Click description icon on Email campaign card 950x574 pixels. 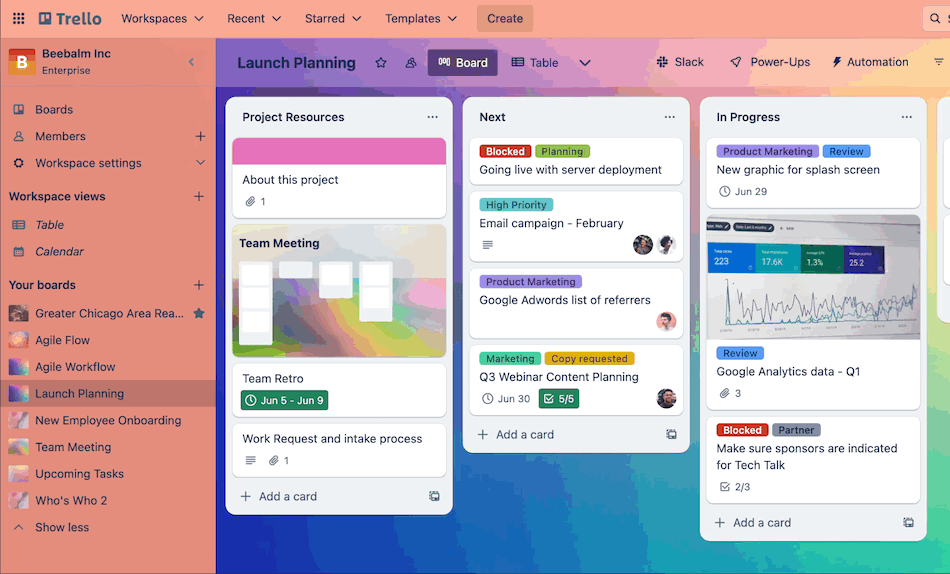coord(487,245)
